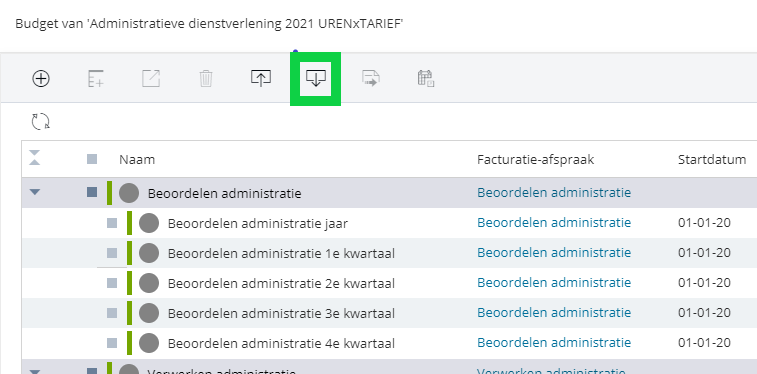Click the calendar schedule toolbar icon

pyautogui.click(x=426, y=78)
